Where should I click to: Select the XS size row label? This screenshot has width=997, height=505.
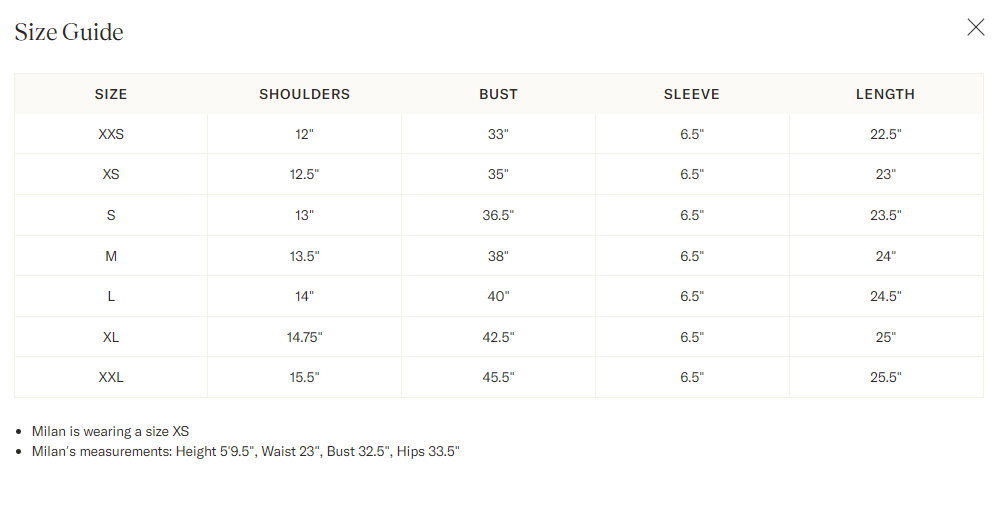111,174
